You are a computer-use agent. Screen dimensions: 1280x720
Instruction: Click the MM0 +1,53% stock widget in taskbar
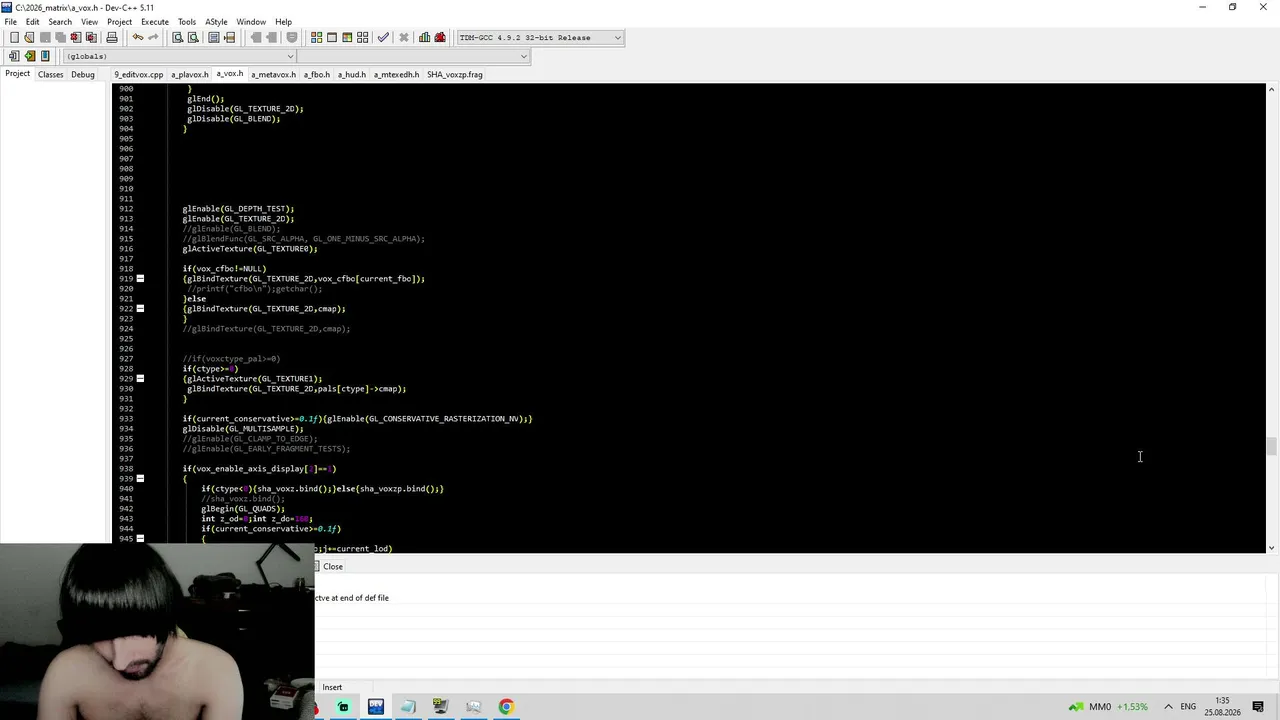(x=1108, y=707)
